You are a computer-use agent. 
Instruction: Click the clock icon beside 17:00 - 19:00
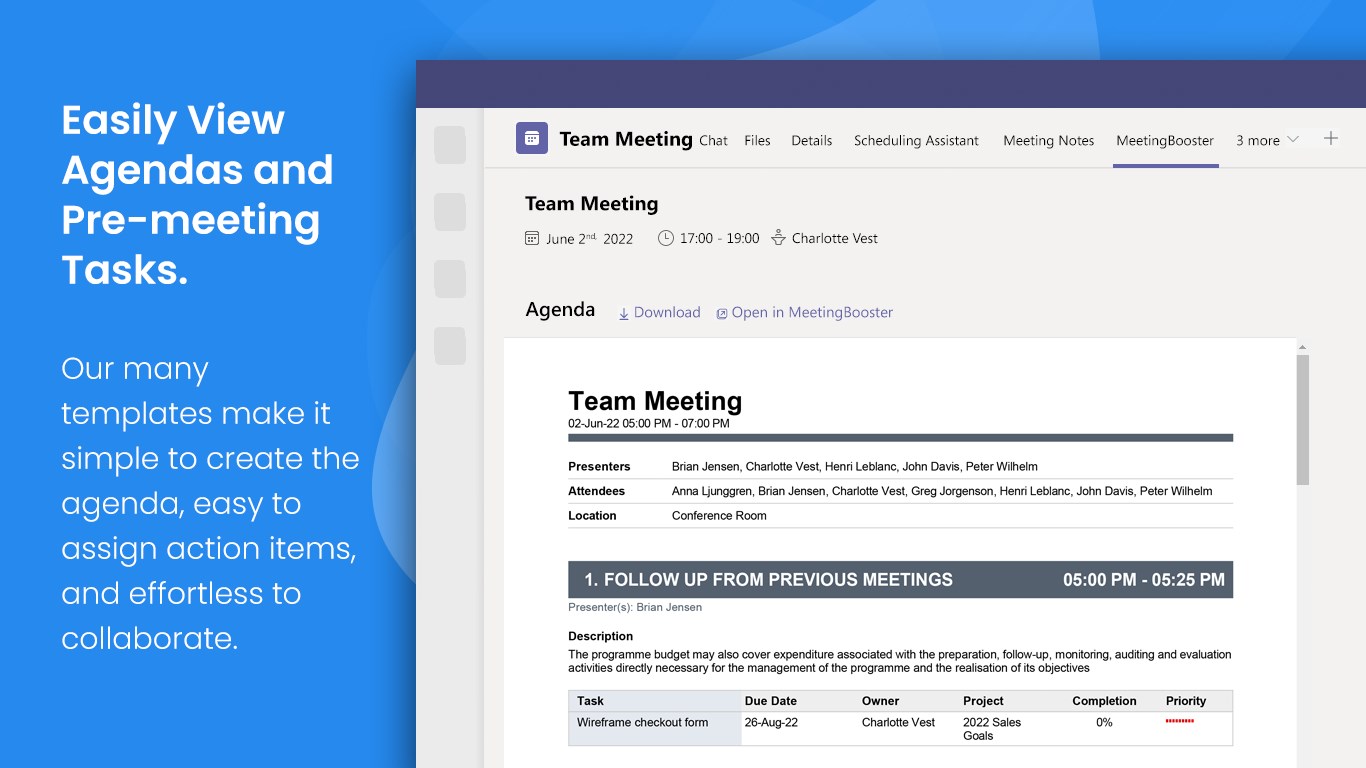pos(666,238)
